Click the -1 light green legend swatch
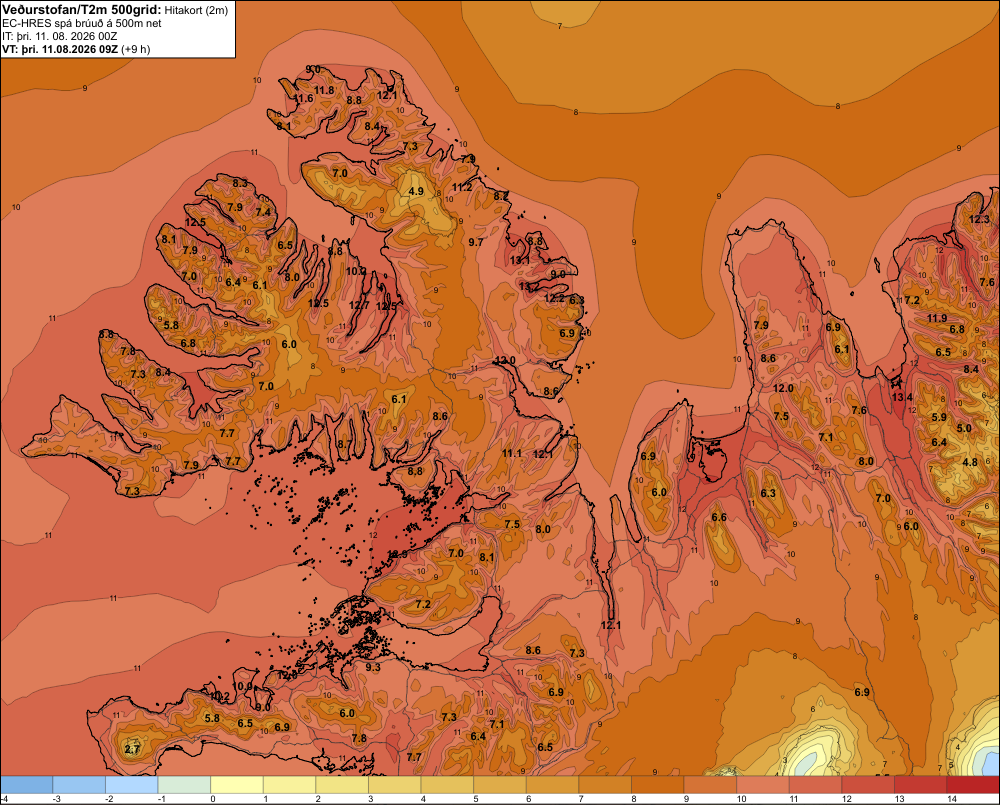The image size is (1000, 805). 184,785
